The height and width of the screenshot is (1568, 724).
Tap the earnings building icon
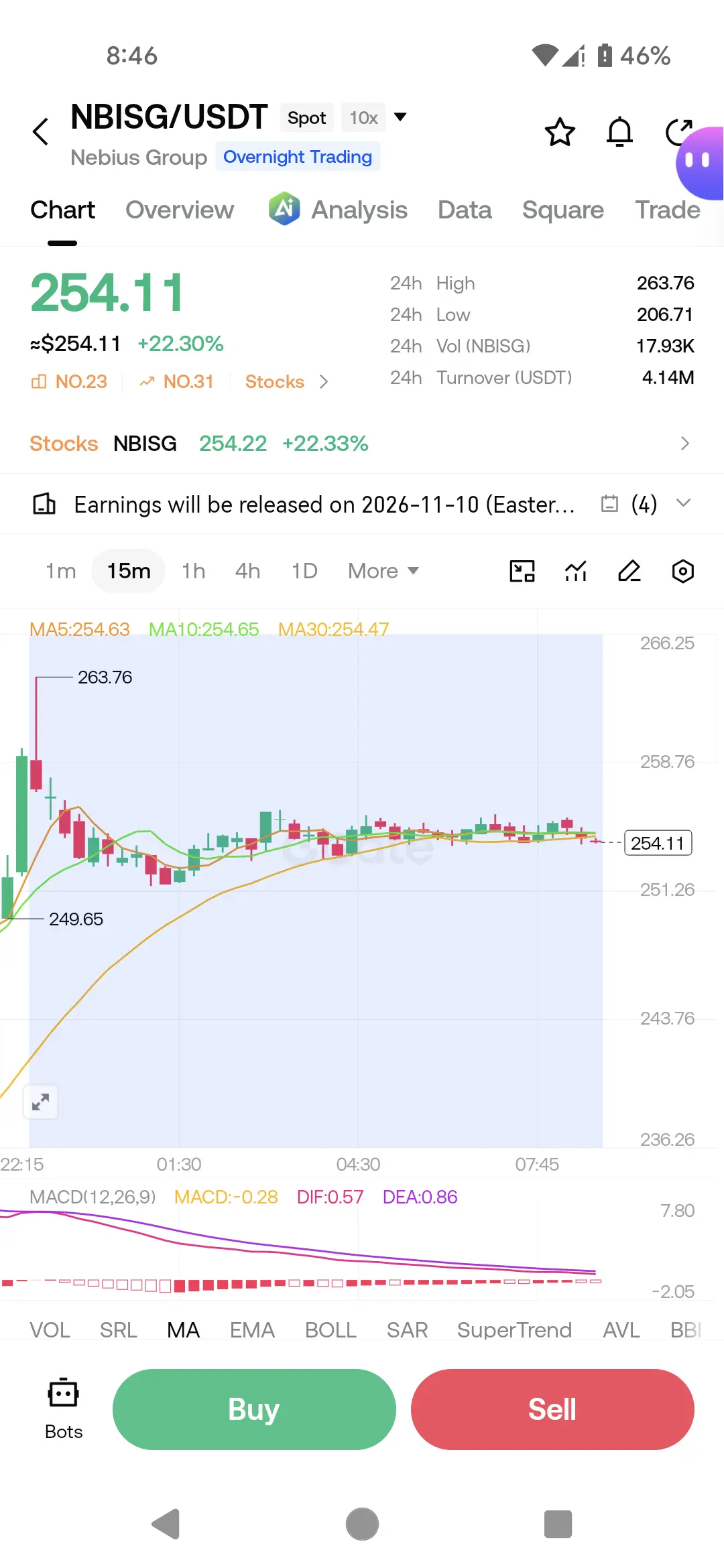[x=44, y=503]
